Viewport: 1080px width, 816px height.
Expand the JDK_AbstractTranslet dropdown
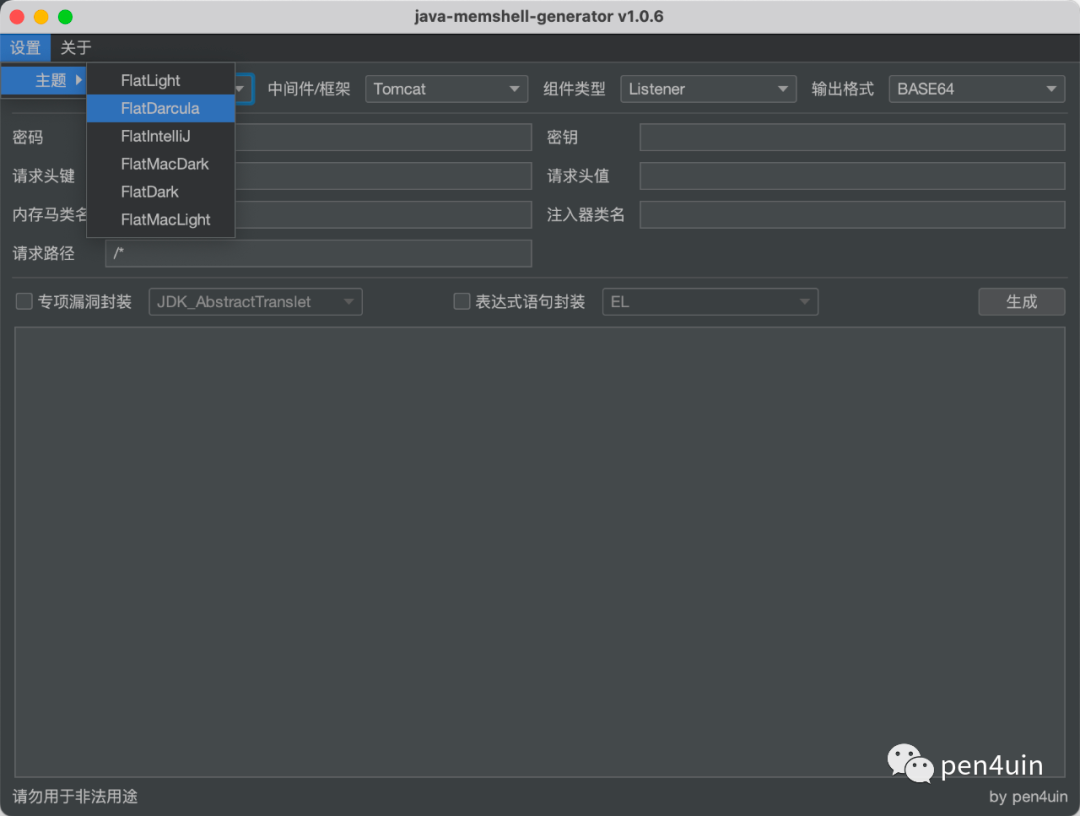point(256,302)
